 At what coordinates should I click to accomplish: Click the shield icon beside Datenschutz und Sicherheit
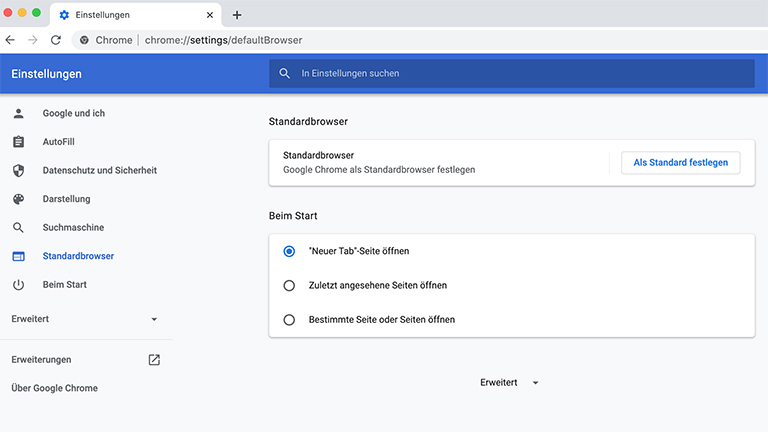19,170
